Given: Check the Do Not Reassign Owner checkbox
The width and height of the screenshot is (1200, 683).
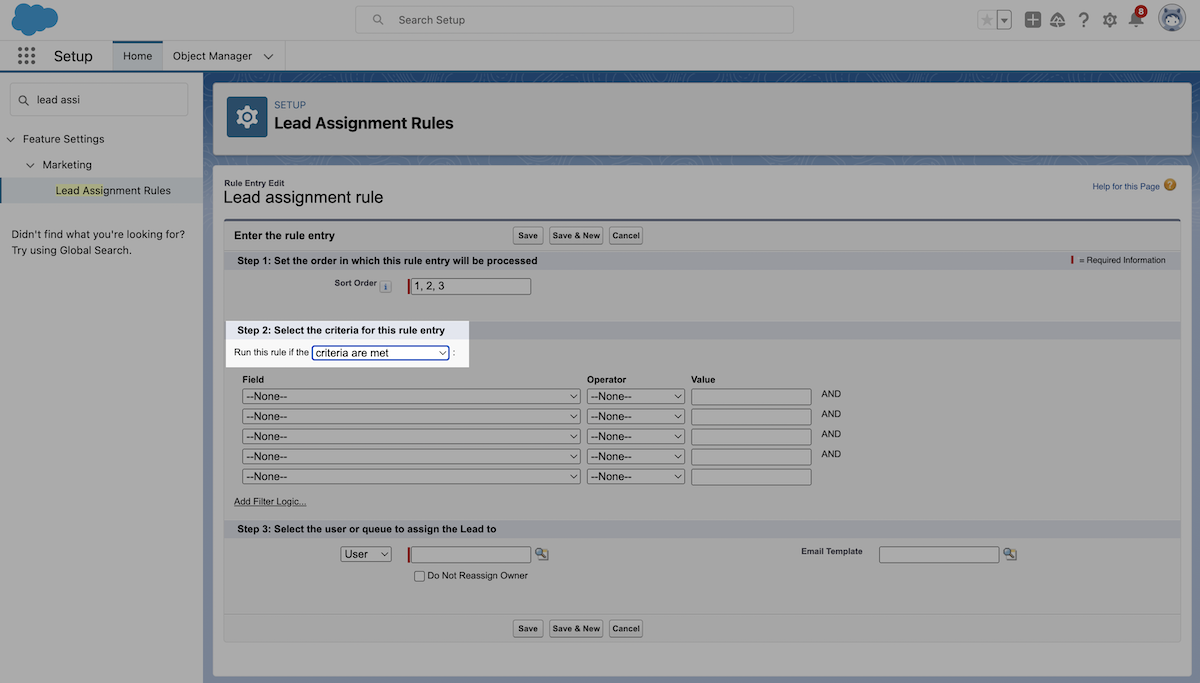Looking at the screenshot, I should [419, 575].
